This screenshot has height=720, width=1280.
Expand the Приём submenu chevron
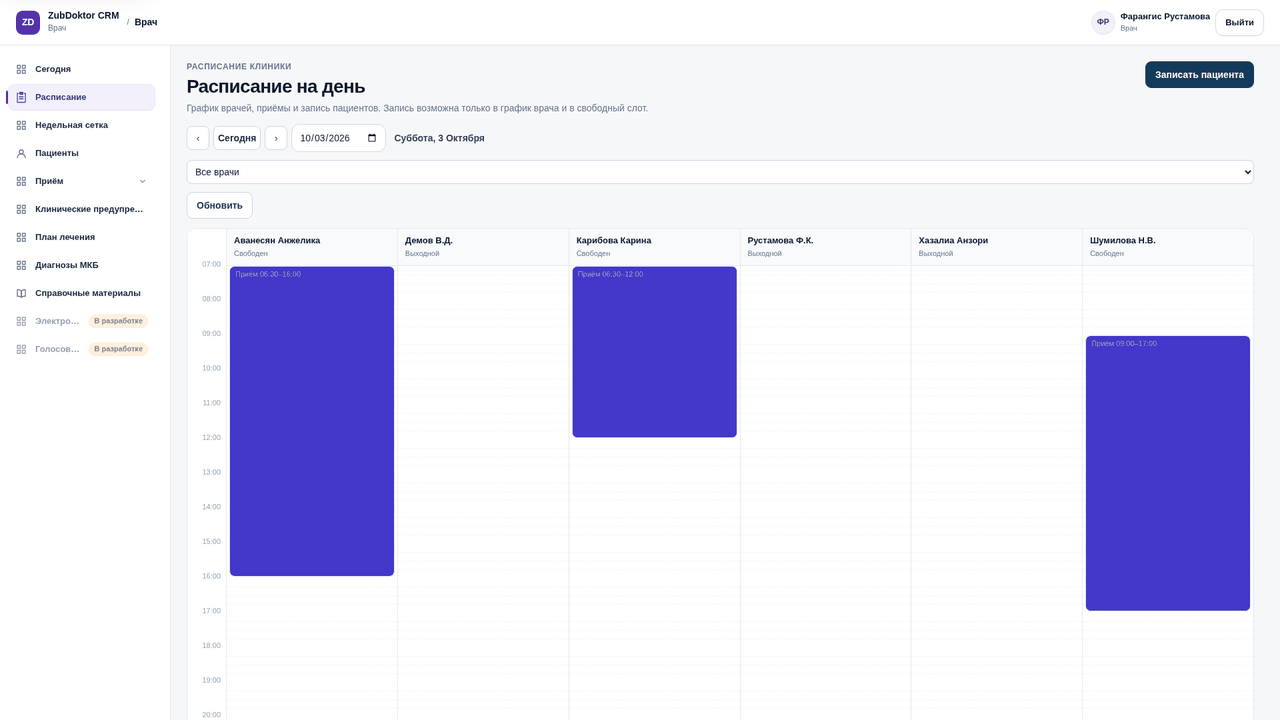(142, 181)
